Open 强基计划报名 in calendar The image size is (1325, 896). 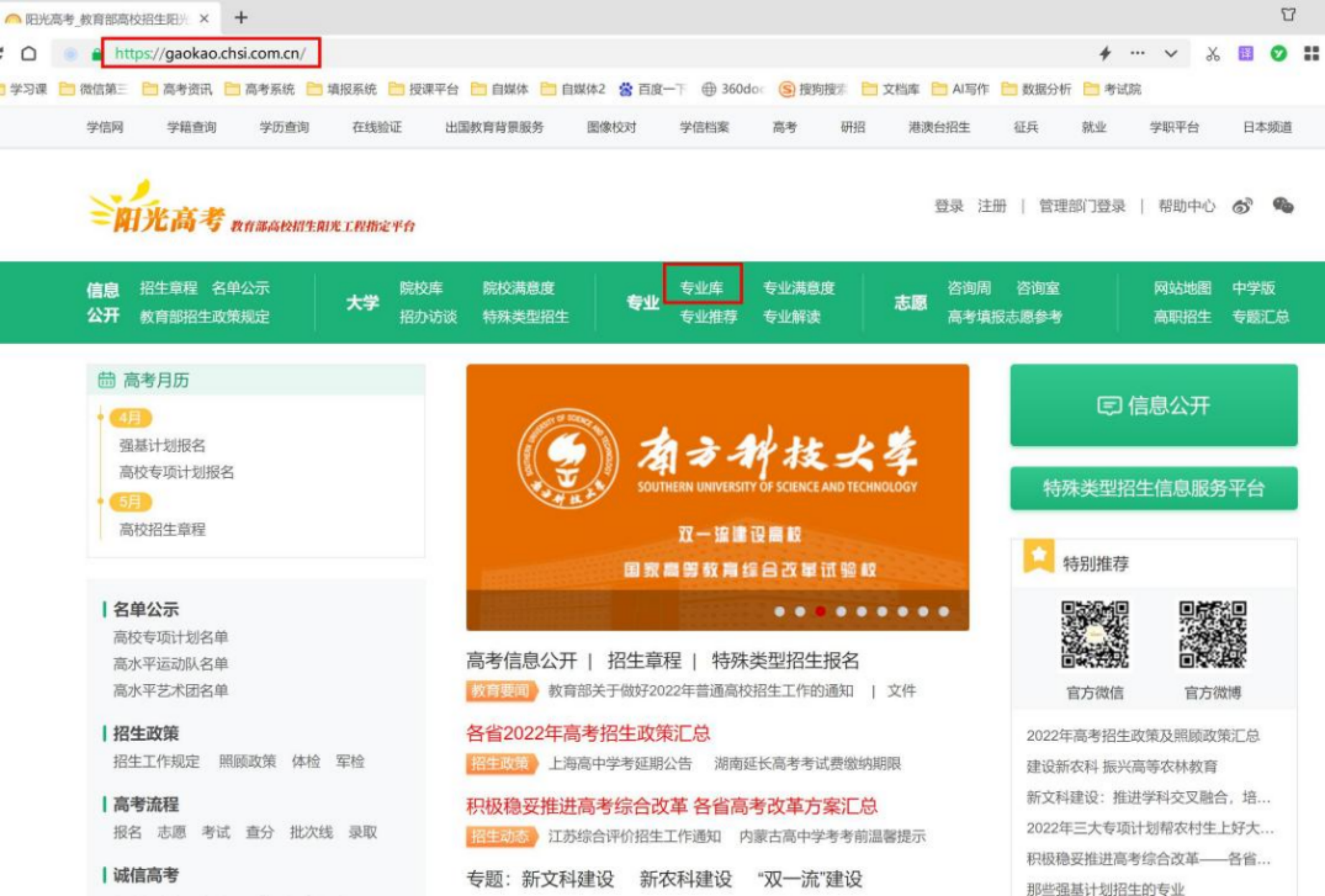click(162, 445)
